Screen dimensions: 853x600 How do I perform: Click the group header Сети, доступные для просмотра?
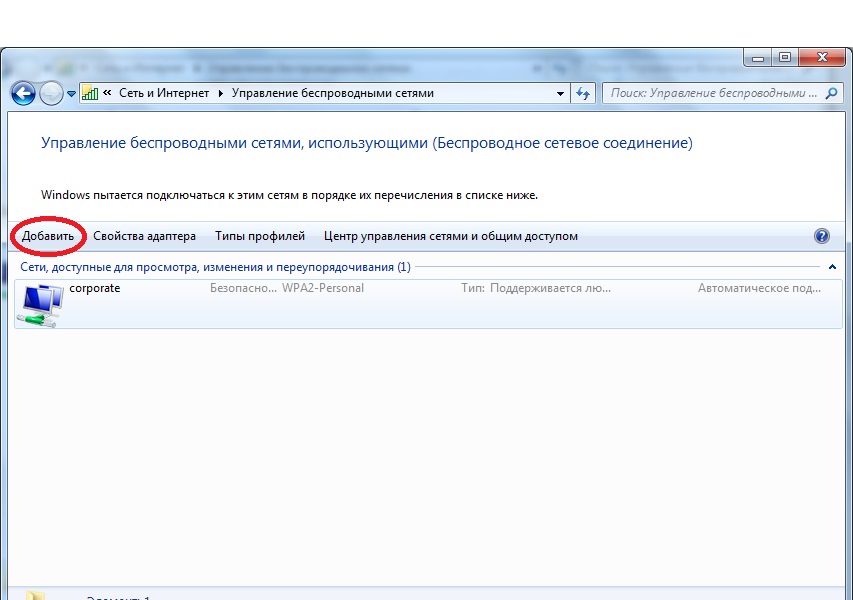pyautogui.click(x=215, y=267)
